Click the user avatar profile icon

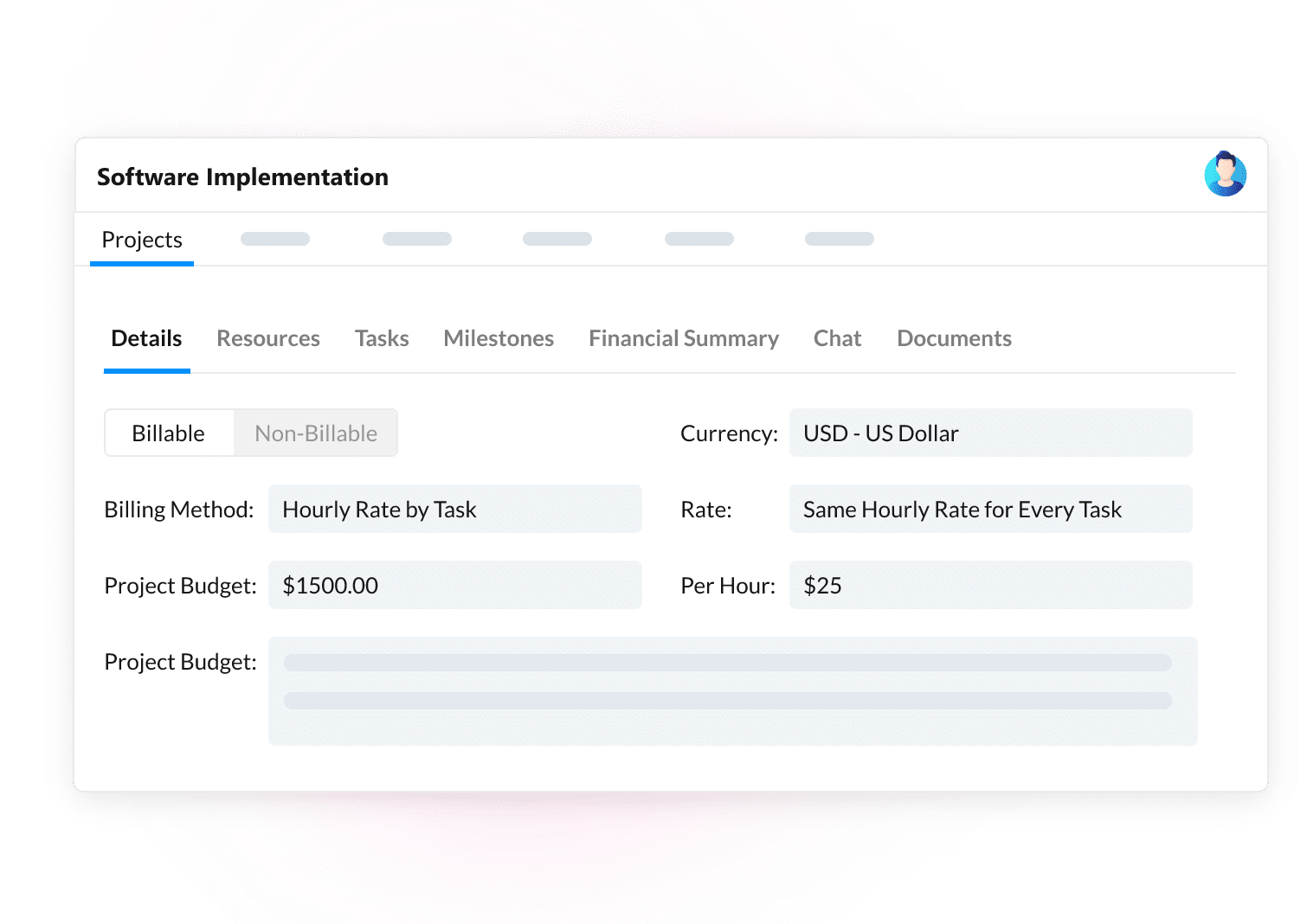click(x=1226, y=174)
